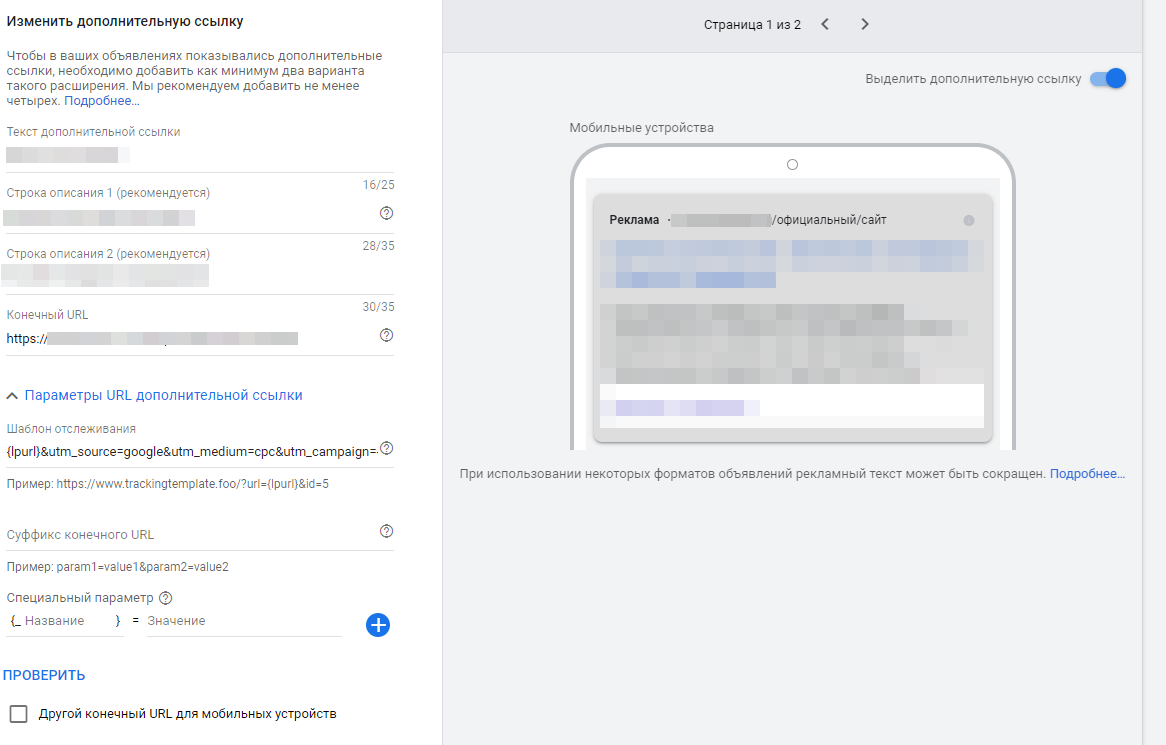Viewport: 1166px width, 745px height.
Task: Click the custom parameter Название field
Action: pos(66,621)
